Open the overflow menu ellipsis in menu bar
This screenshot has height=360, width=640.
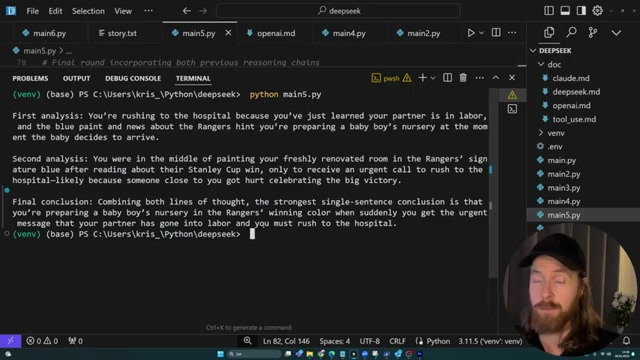point(149,11)
